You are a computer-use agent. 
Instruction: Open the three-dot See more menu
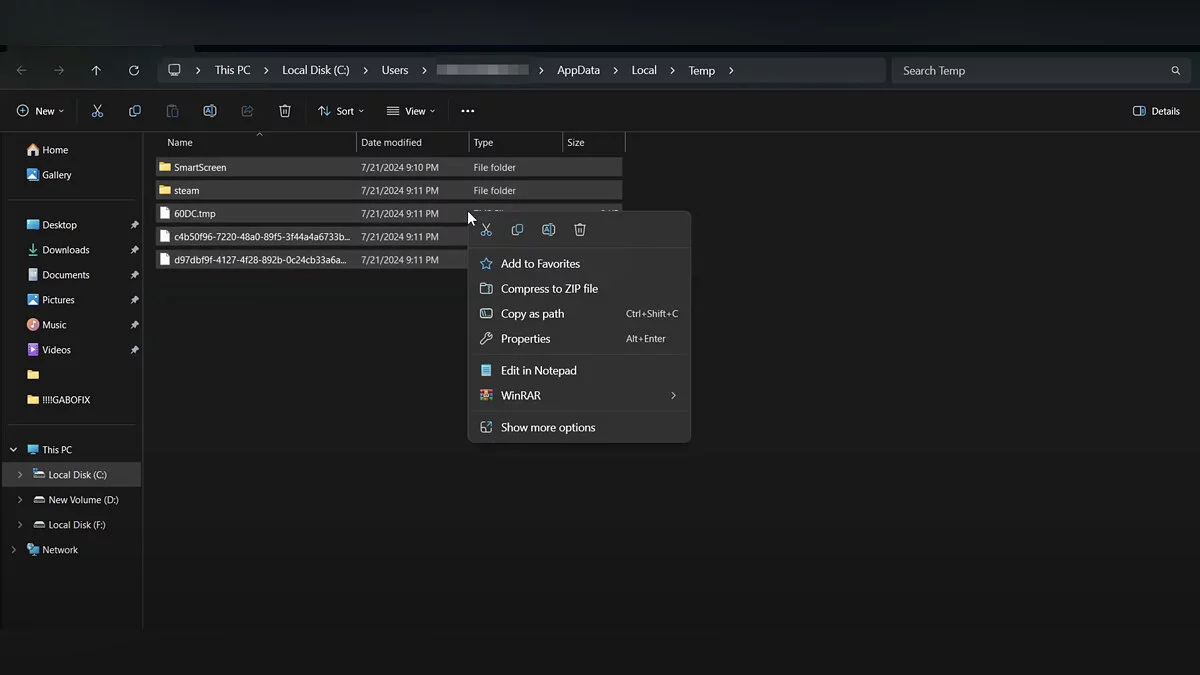(467, 111)
